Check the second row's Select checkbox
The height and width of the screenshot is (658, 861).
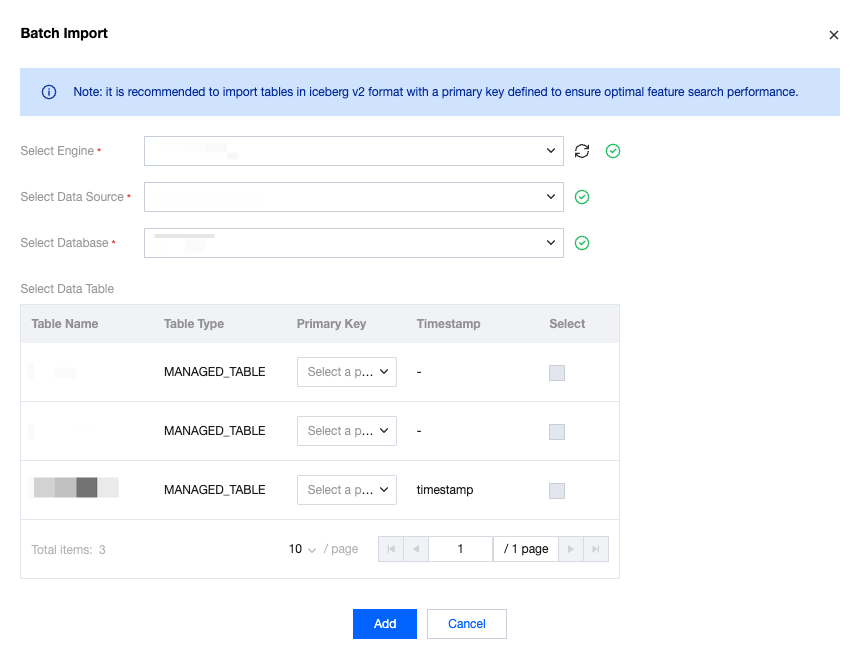(557, 432)
